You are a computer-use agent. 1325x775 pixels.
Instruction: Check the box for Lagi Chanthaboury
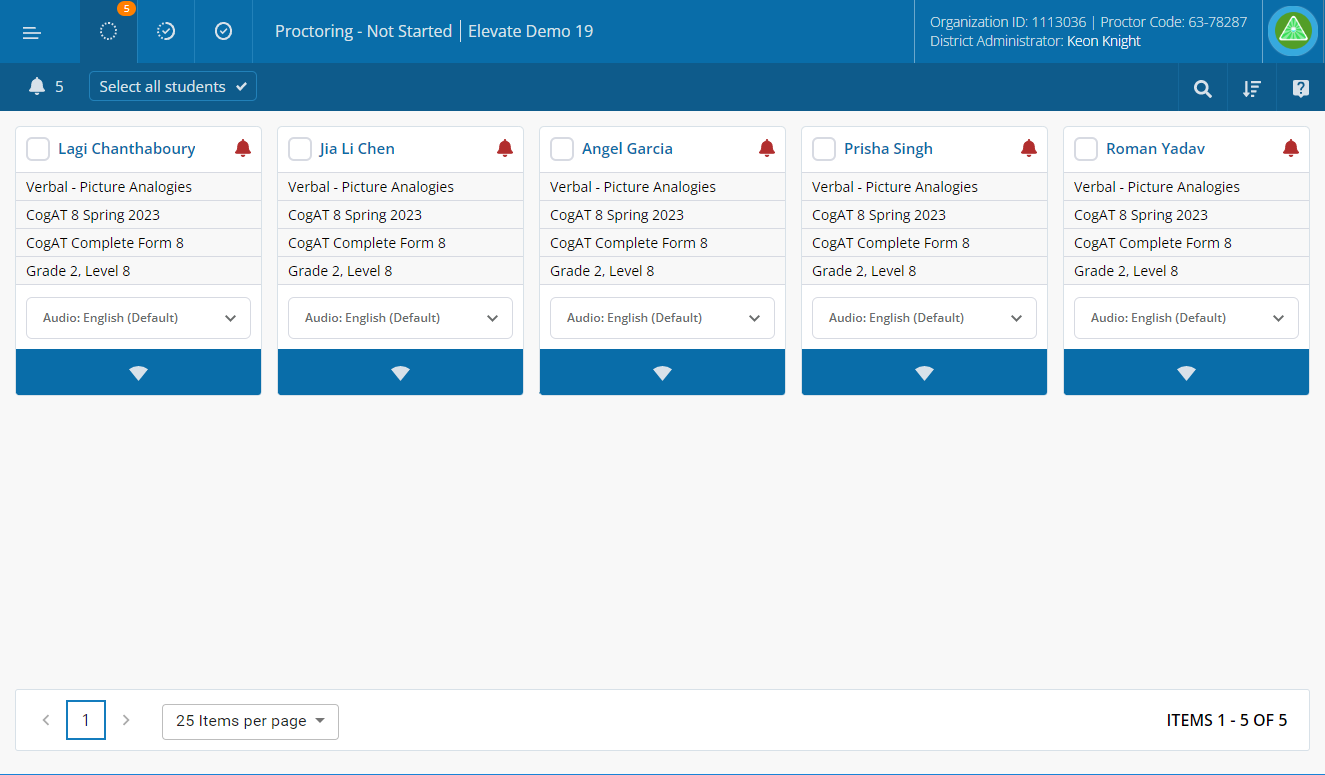[x=38, y=149]
